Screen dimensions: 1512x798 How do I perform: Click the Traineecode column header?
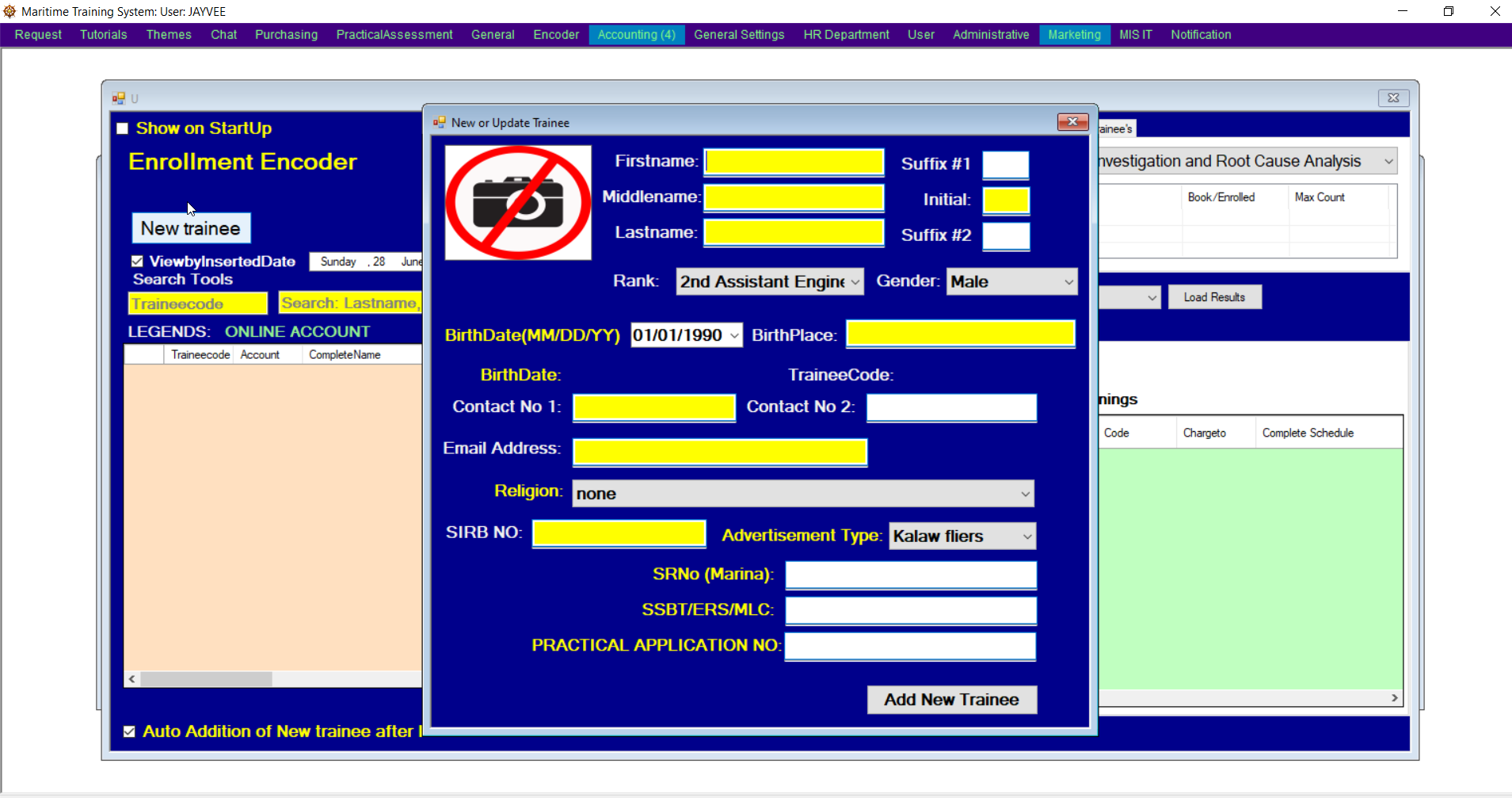click(x=200, y=355)
